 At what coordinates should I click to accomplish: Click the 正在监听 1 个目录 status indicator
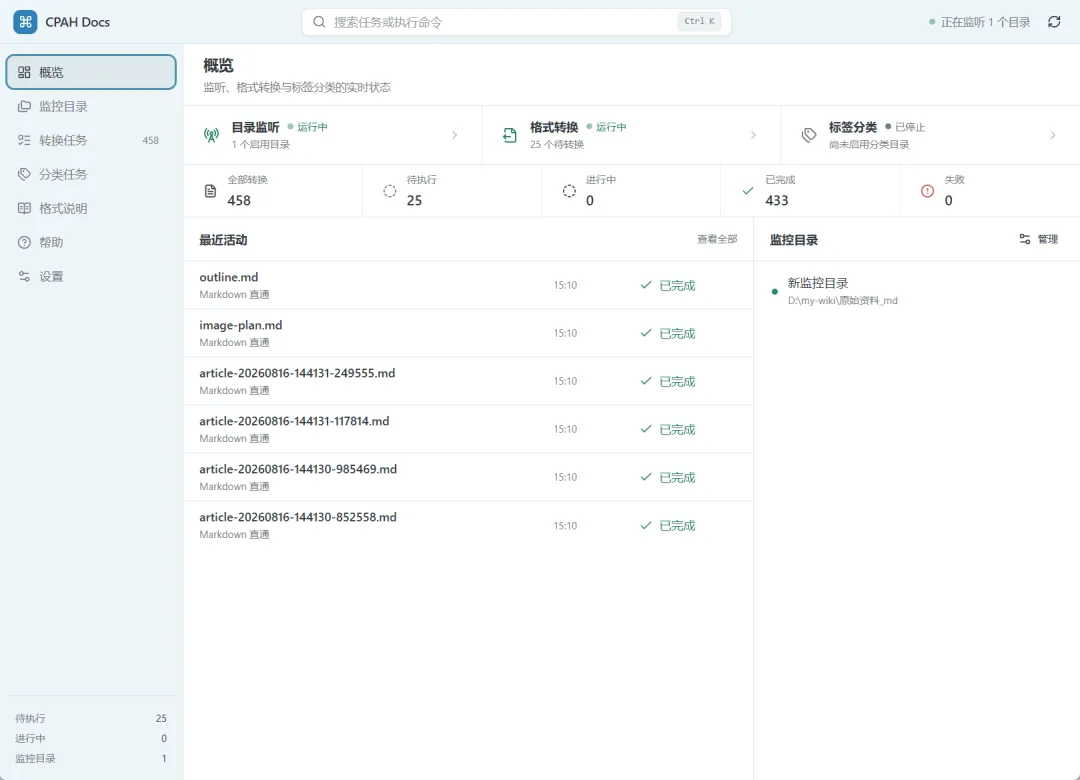coord(979,22)
